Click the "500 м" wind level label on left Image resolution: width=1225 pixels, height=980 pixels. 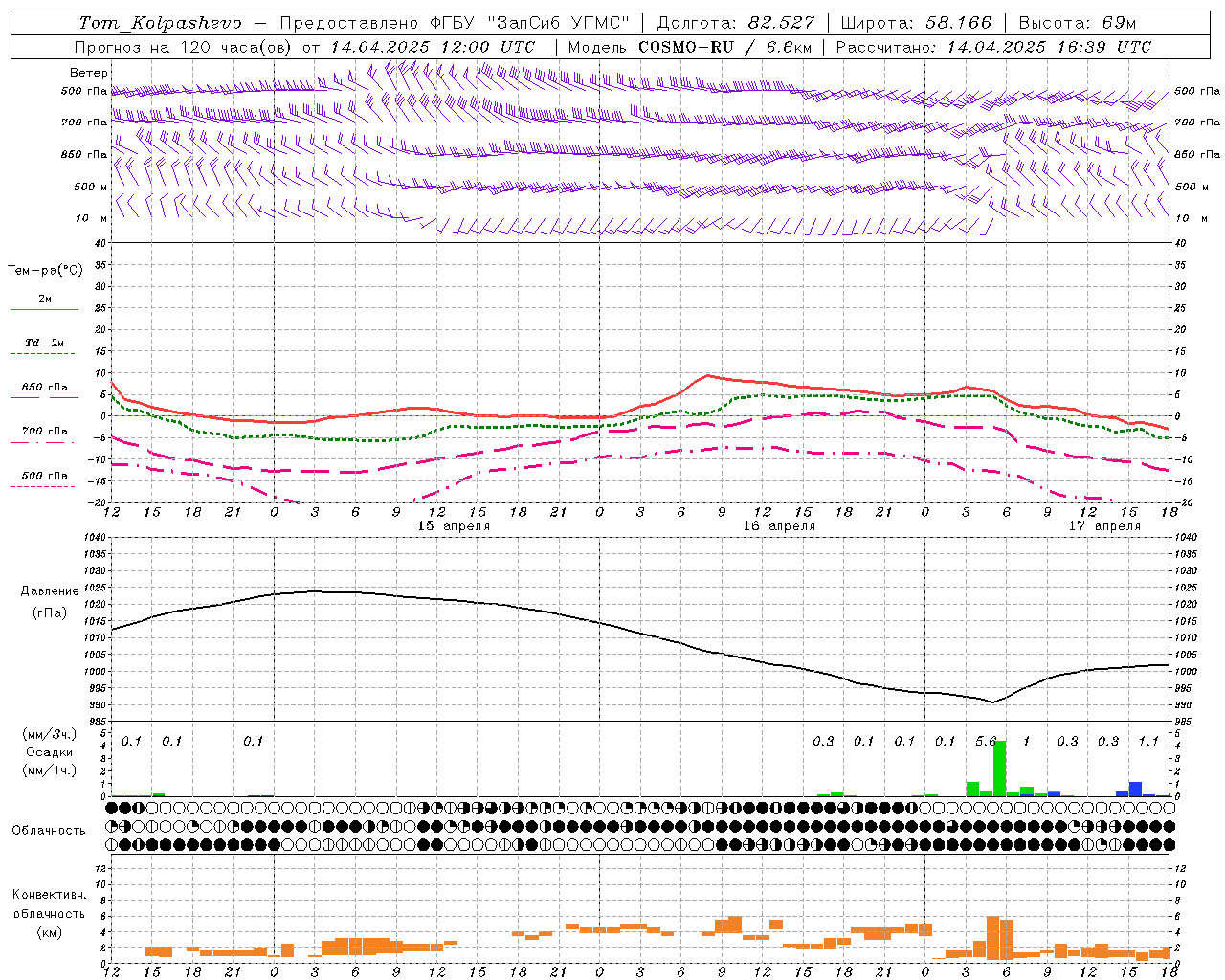coord(91,187)
